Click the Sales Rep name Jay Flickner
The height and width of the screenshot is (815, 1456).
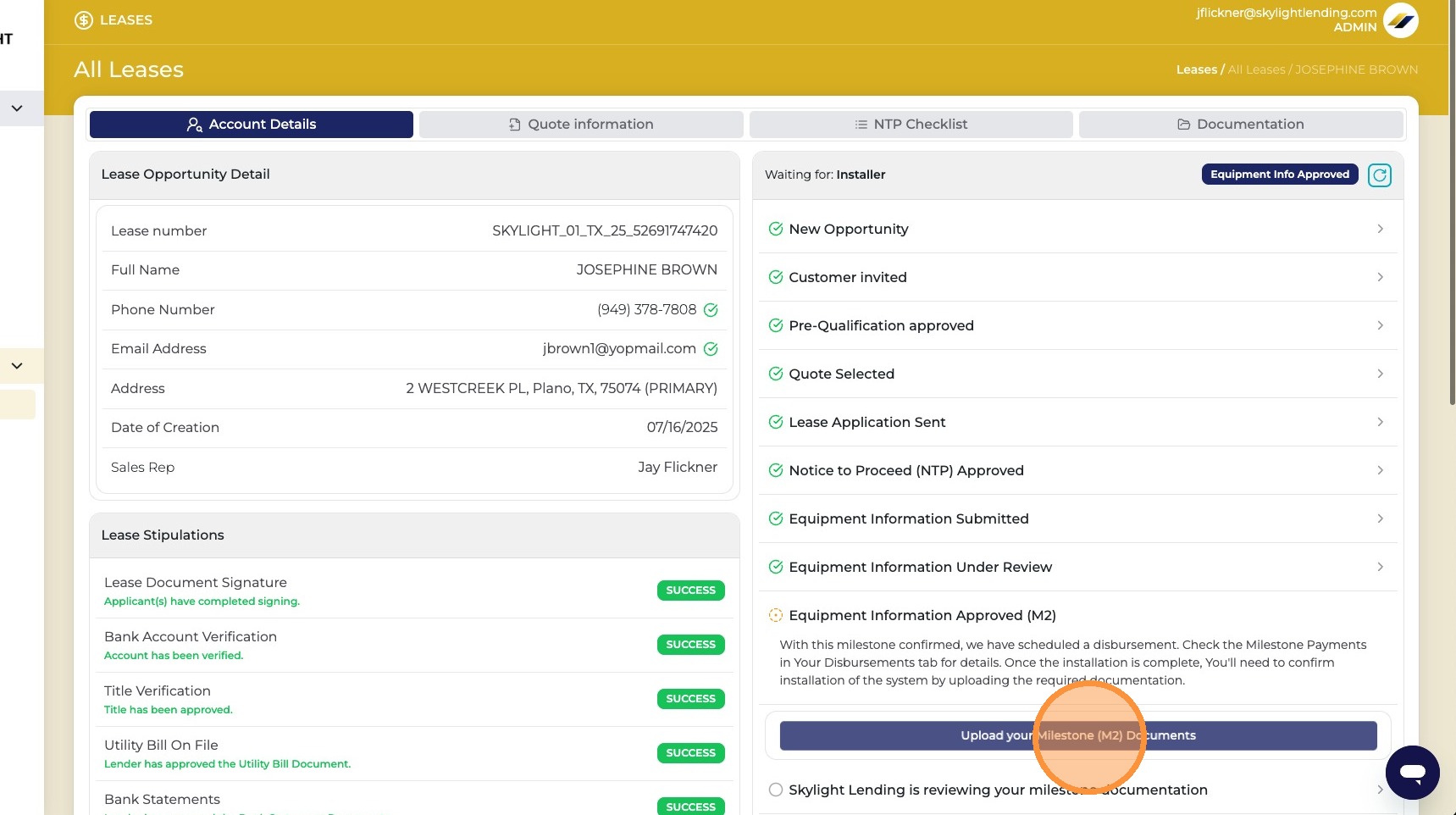click(678, 467)
